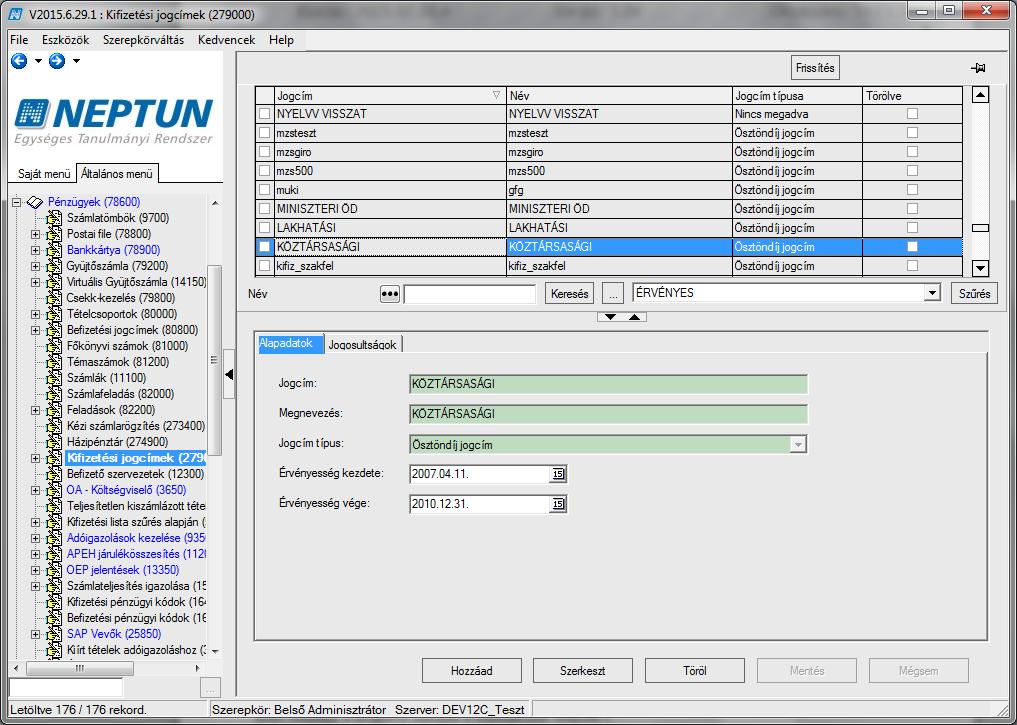
Task: Toggle the Törölve checkbox for KÖZTÁRSASÁGI
Action: click(x=913, y=246)
